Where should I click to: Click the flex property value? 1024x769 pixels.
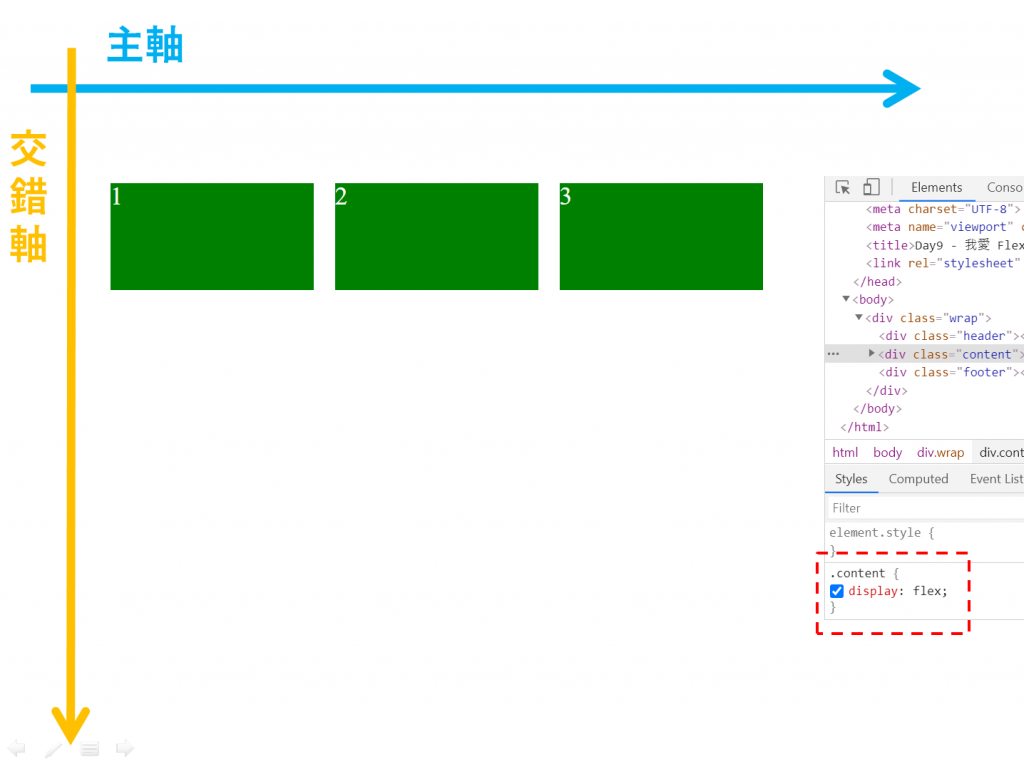(x=926, y=591)
